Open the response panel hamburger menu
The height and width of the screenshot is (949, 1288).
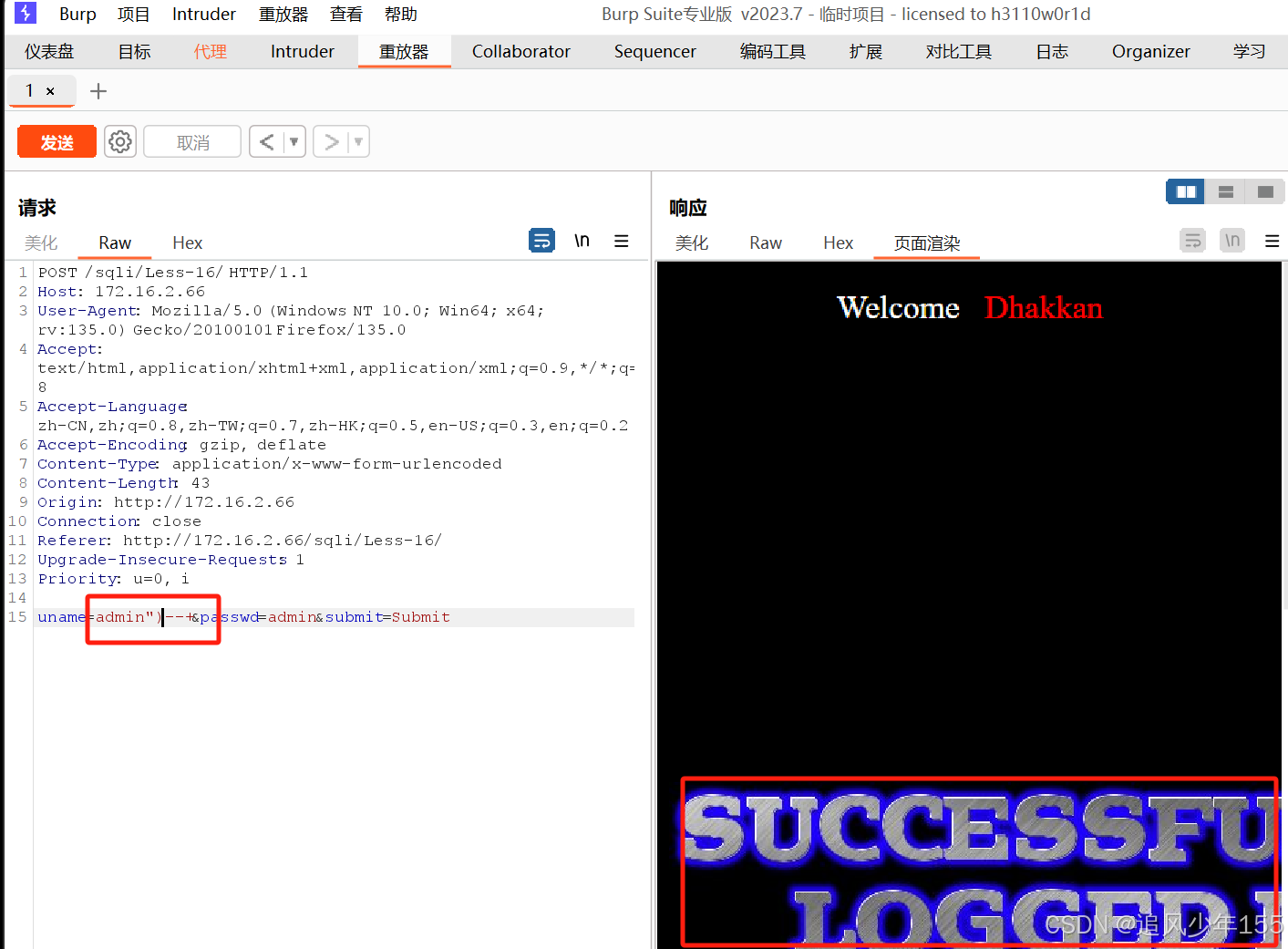coord(1272,241)
